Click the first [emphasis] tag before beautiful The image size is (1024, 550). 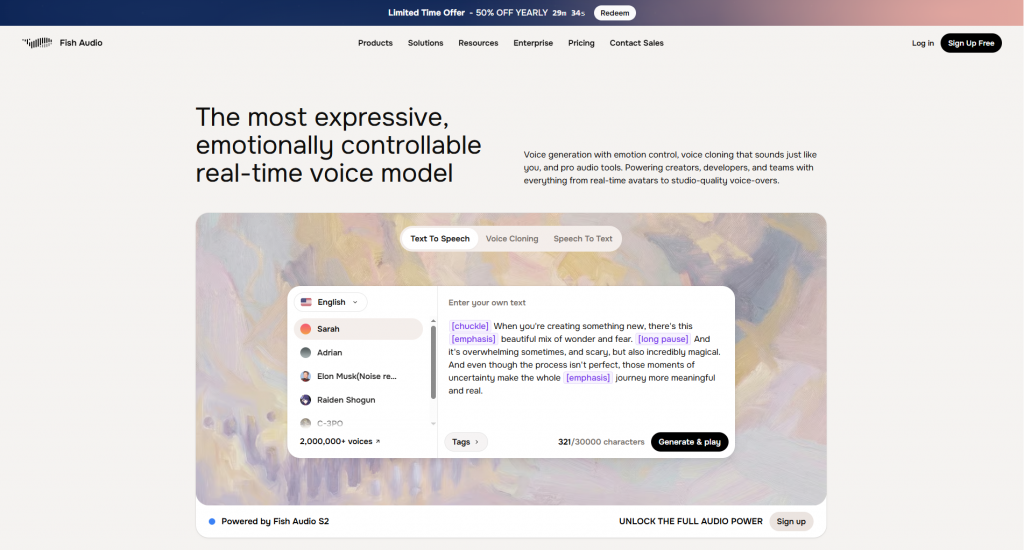click(x=473, y=339)
